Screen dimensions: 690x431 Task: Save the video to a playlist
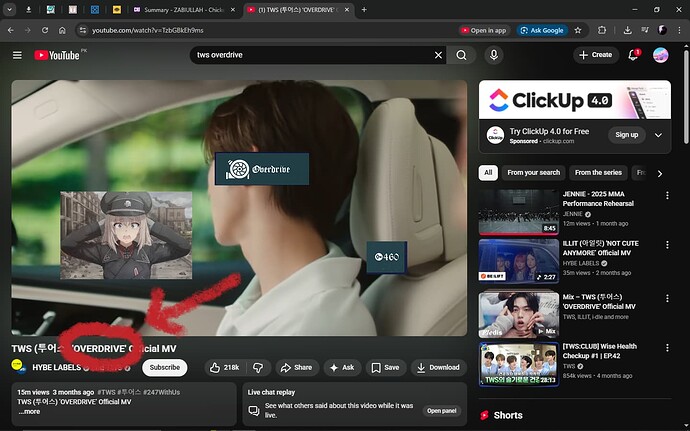point(384,367)
